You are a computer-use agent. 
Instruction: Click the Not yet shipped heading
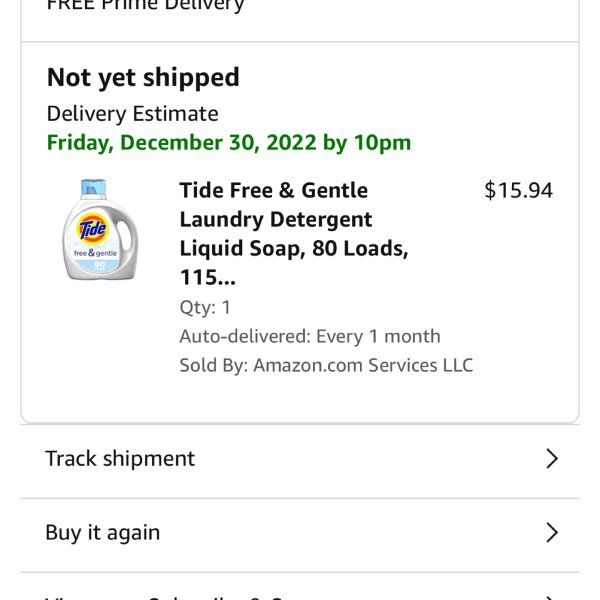[143, 78]
